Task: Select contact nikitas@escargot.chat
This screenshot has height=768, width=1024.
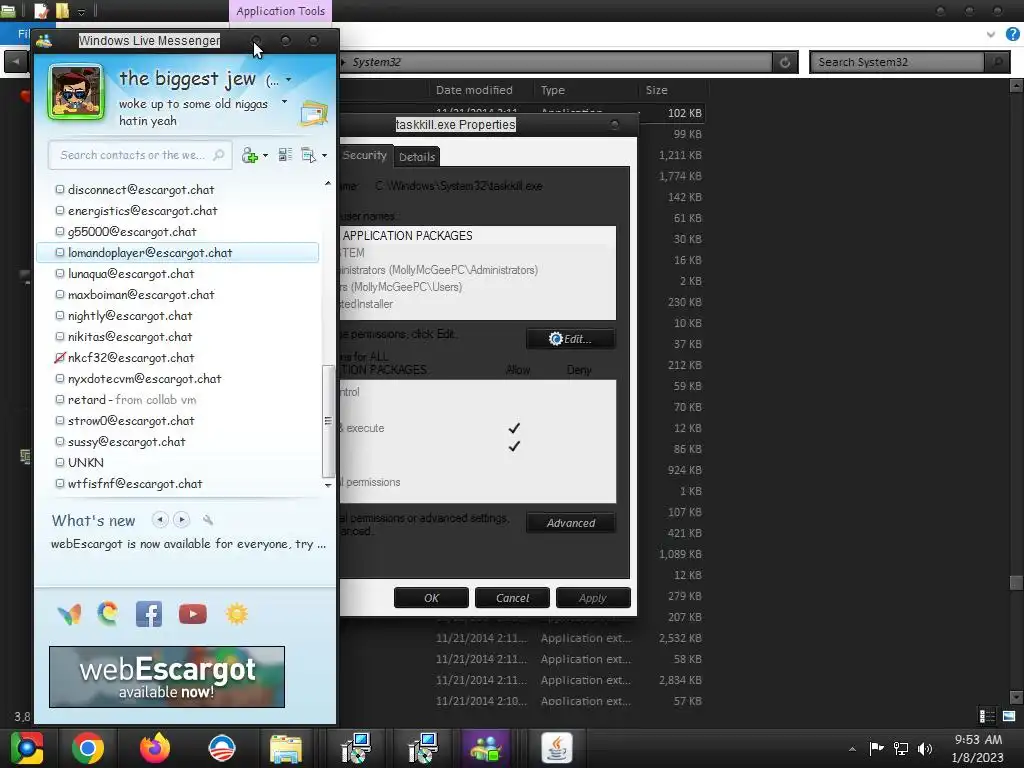Action: click(x=130, y=337)
